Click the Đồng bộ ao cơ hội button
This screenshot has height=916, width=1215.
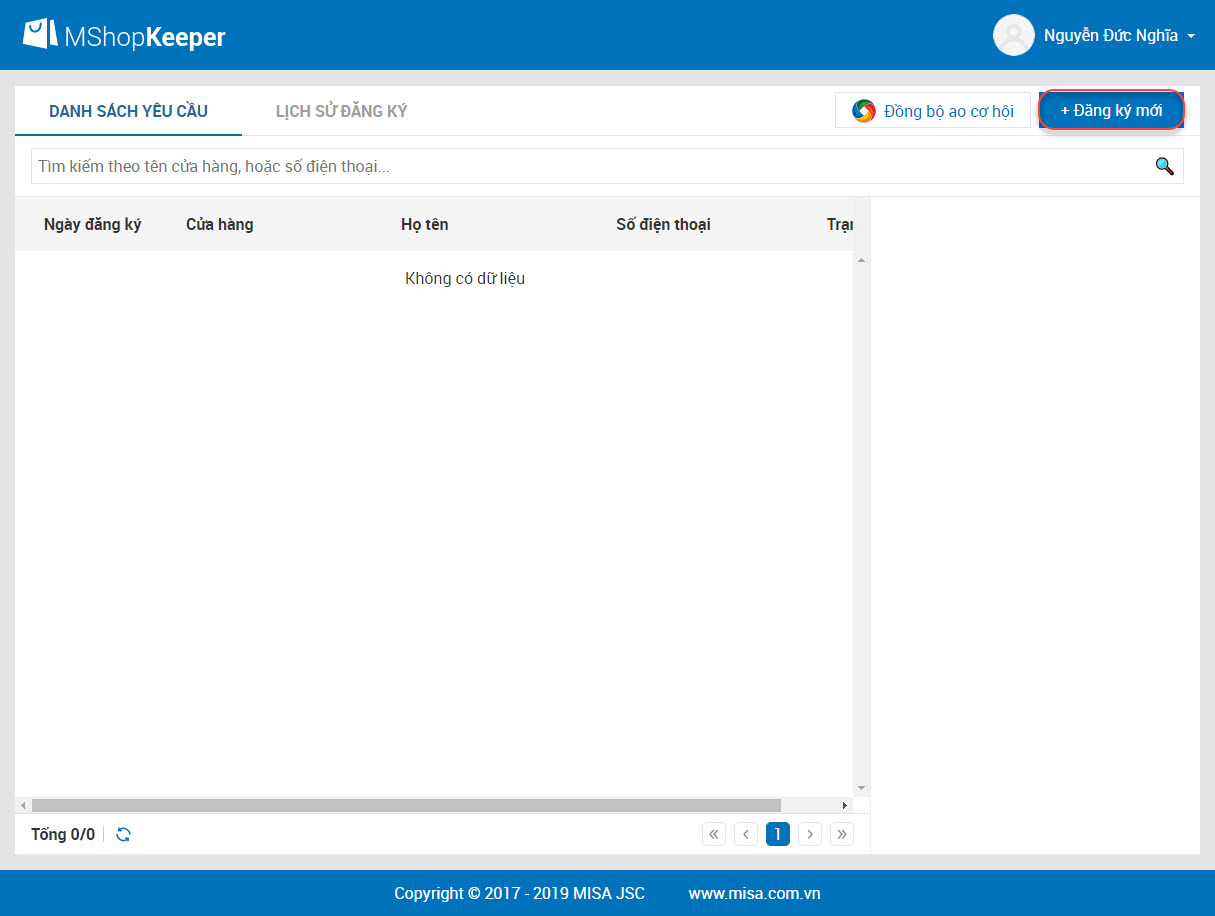pos(932,110)
